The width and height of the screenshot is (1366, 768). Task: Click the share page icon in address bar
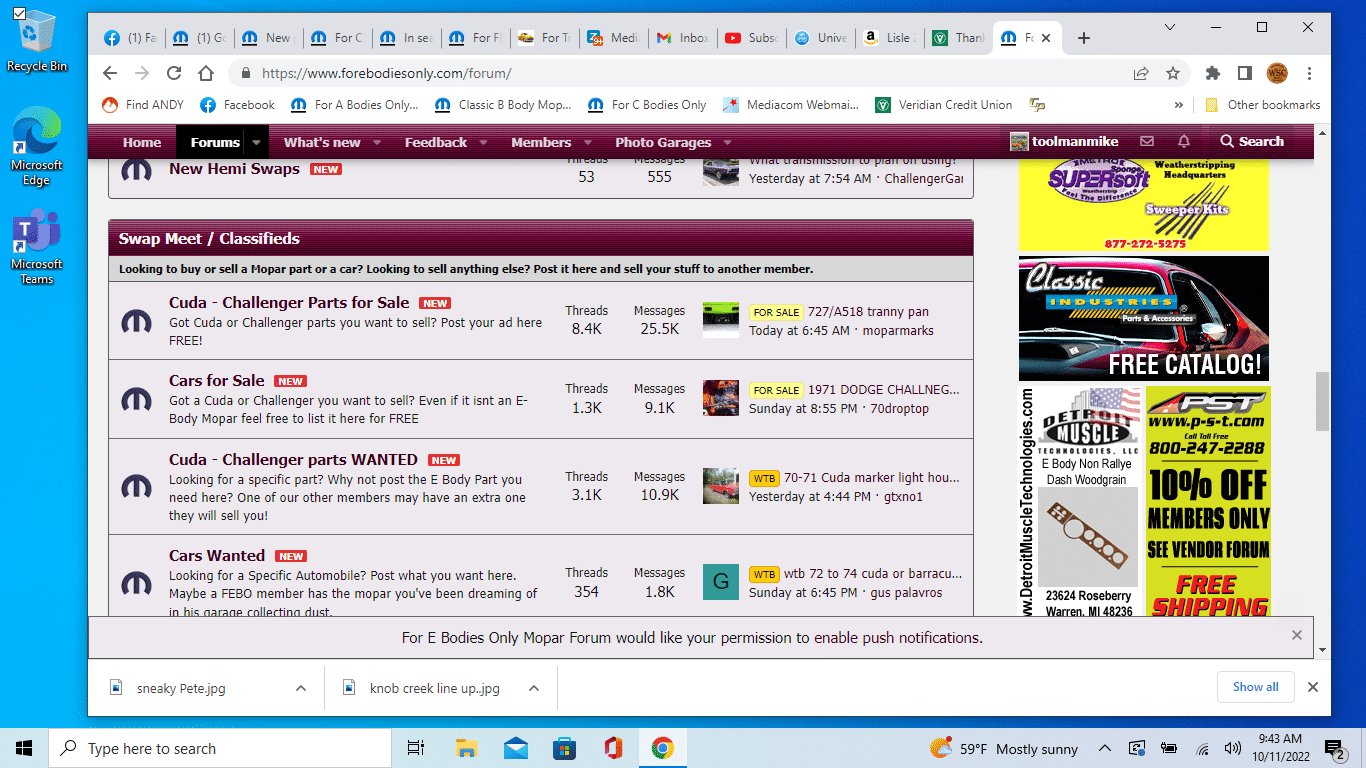click(1141, 73)
